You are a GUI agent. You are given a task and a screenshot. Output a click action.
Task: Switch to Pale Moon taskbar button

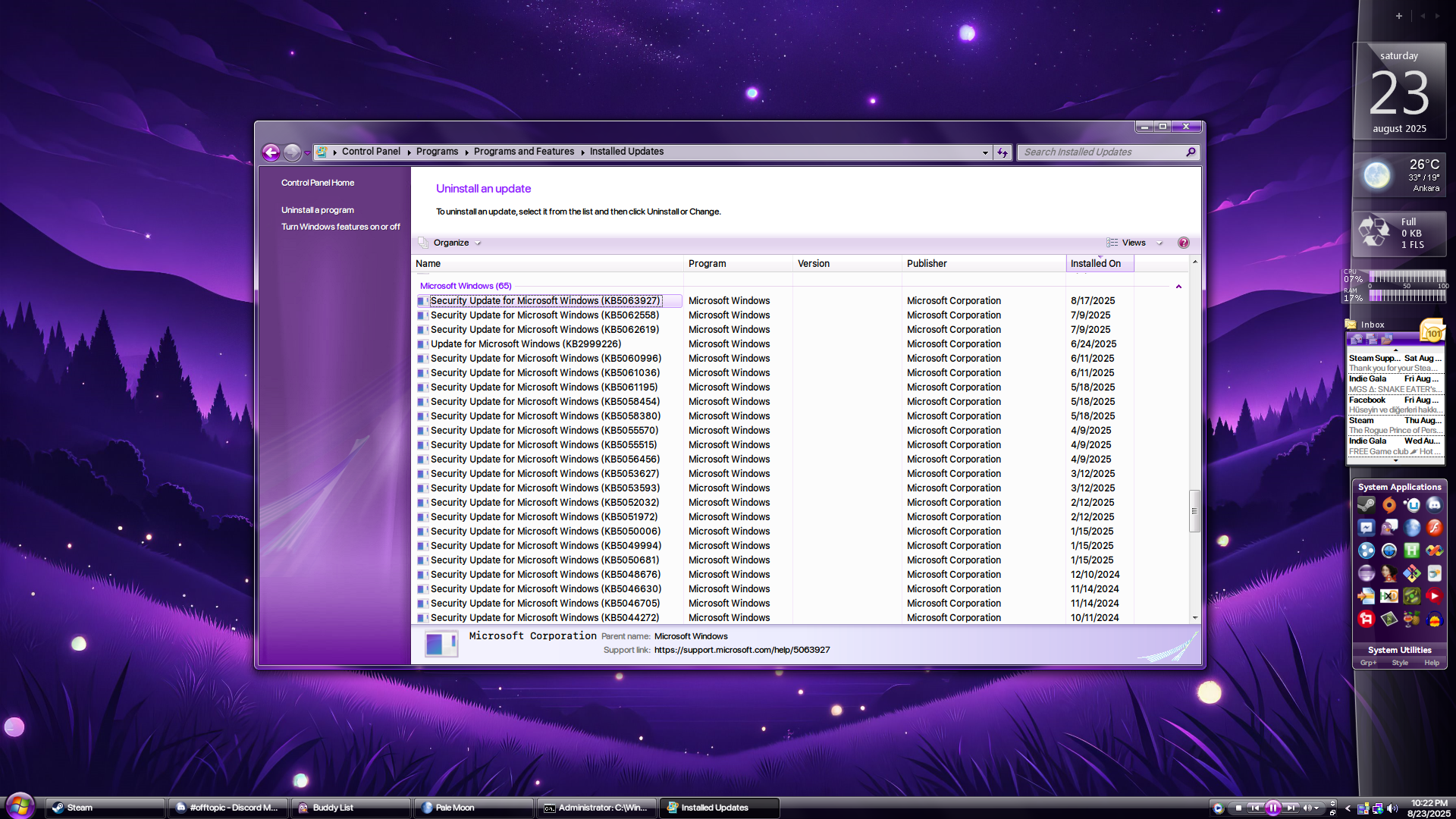[x=475, y=808]
